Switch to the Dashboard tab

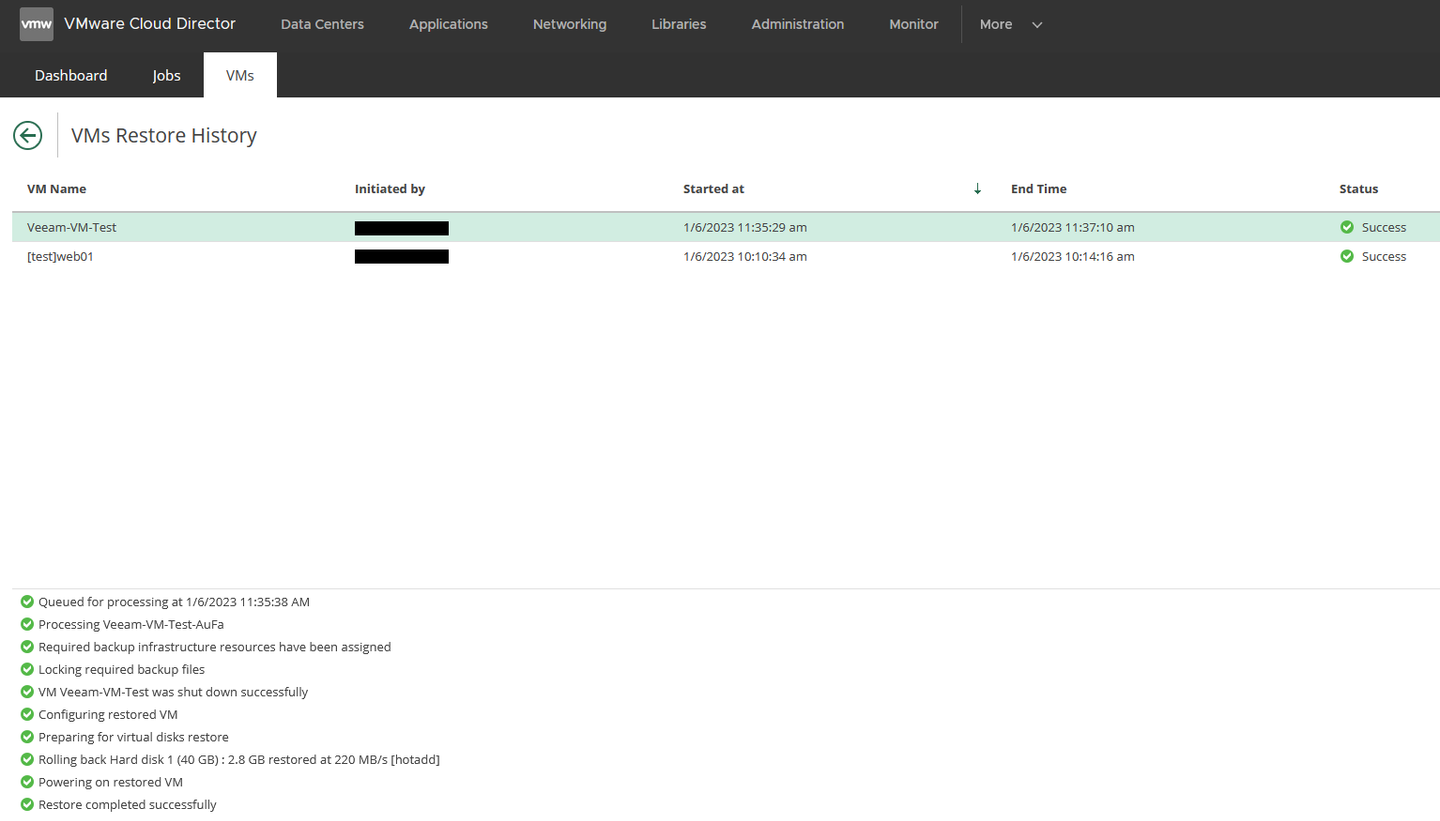71,75
